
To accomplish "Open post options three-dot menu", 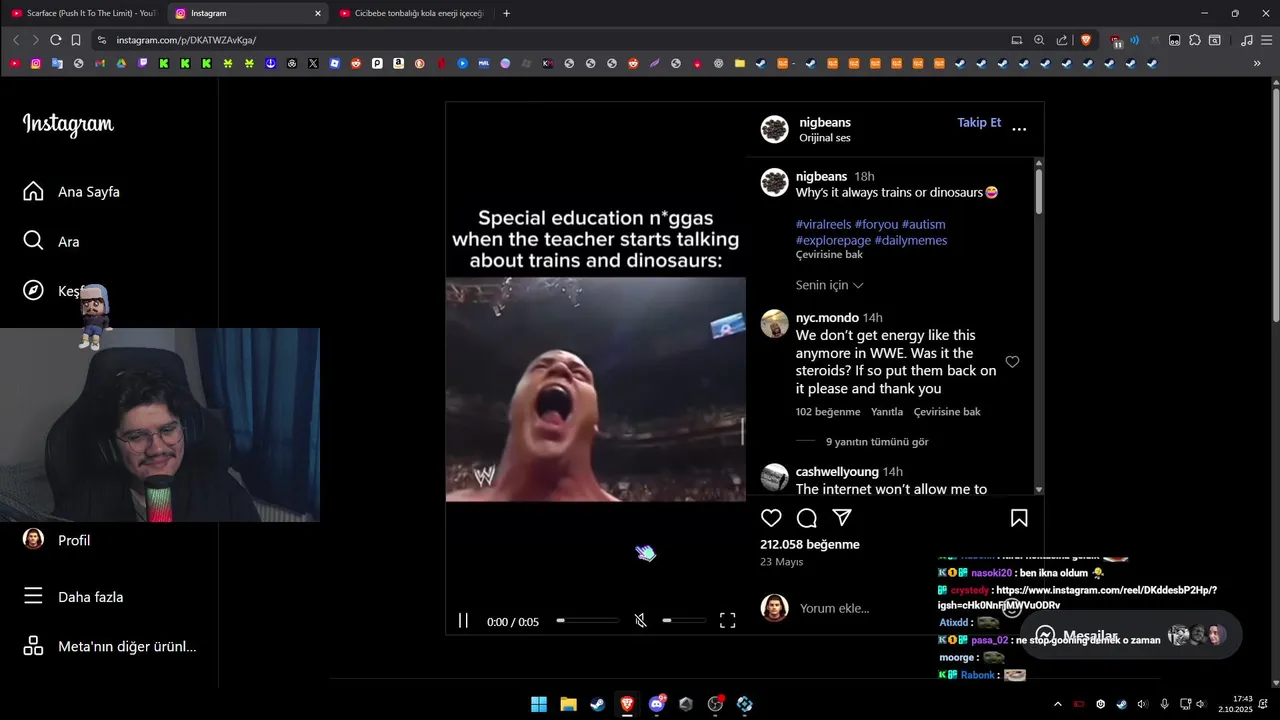I will tap(1019, 129).
